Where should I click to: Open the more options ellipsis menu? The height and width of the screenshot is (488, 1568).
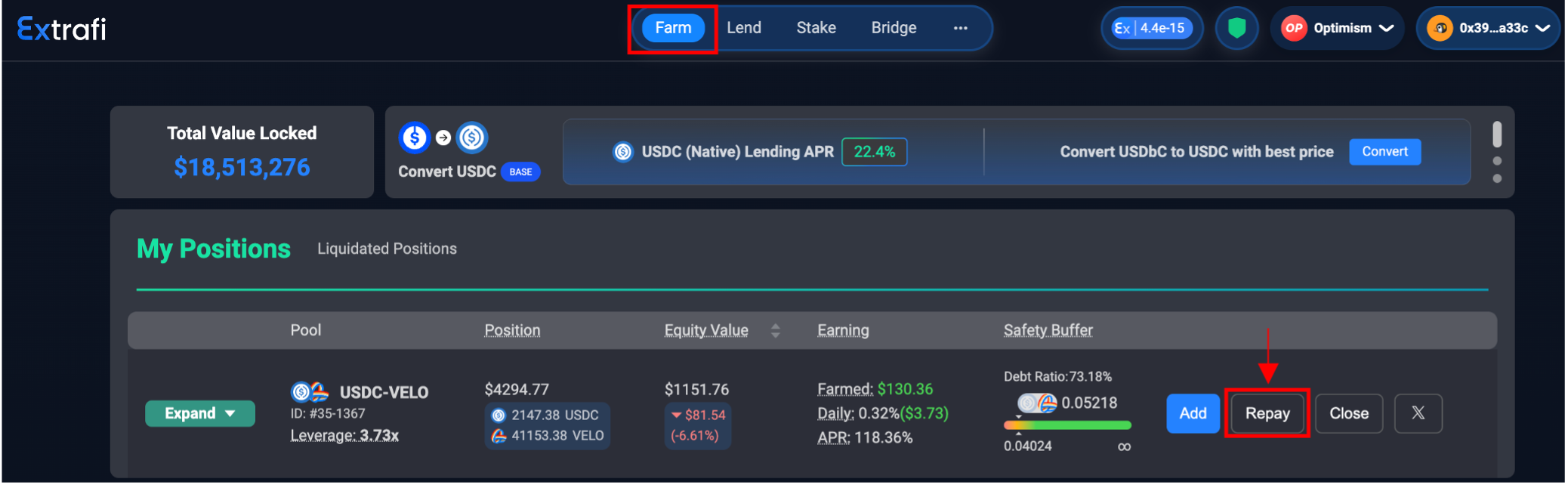click(961, 28)
